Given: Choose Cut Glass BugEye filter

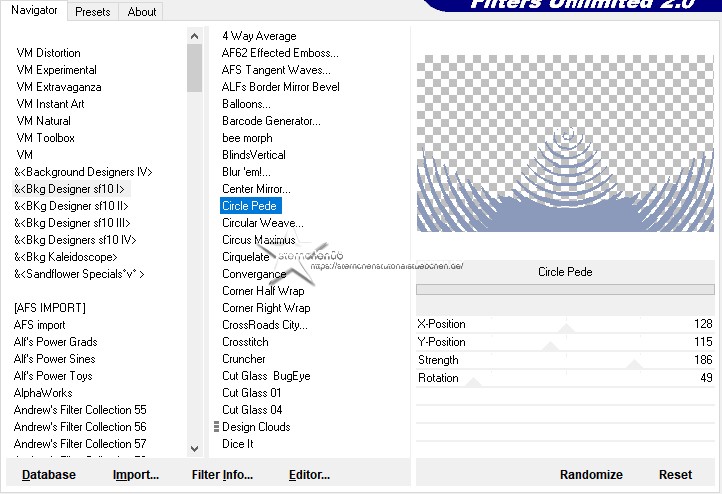Looking at the screenshot, I should coord(266,376).
